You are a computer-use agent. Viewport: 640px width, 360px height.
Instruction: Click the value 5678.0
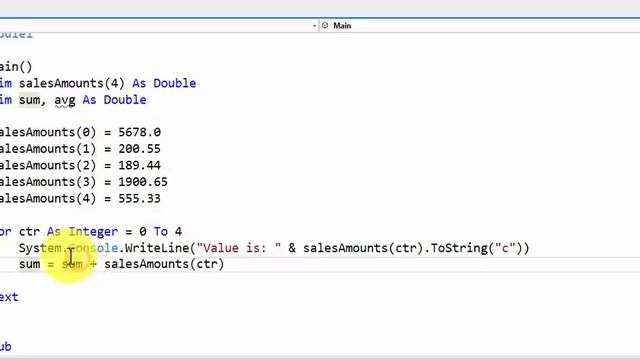pyautogui.click(x=140, y=133)
